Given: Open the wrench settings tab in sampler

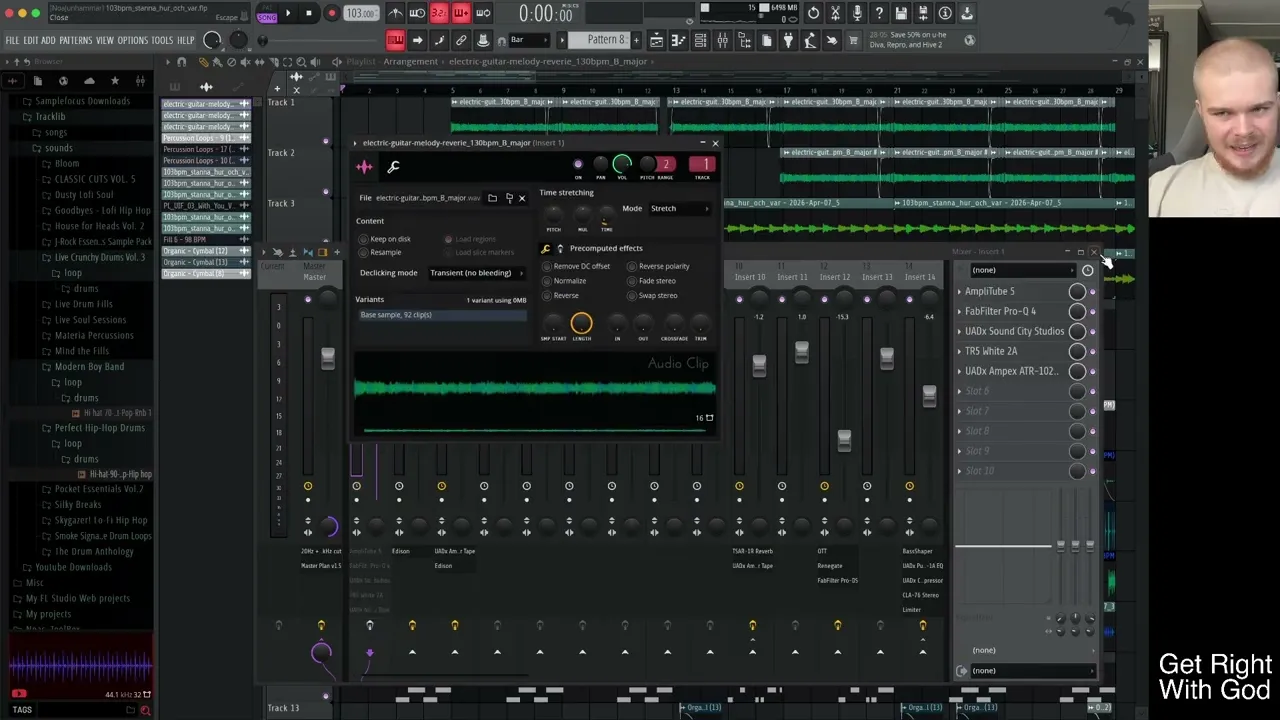Looking at the screenshot, I should (x=393, y=167).
